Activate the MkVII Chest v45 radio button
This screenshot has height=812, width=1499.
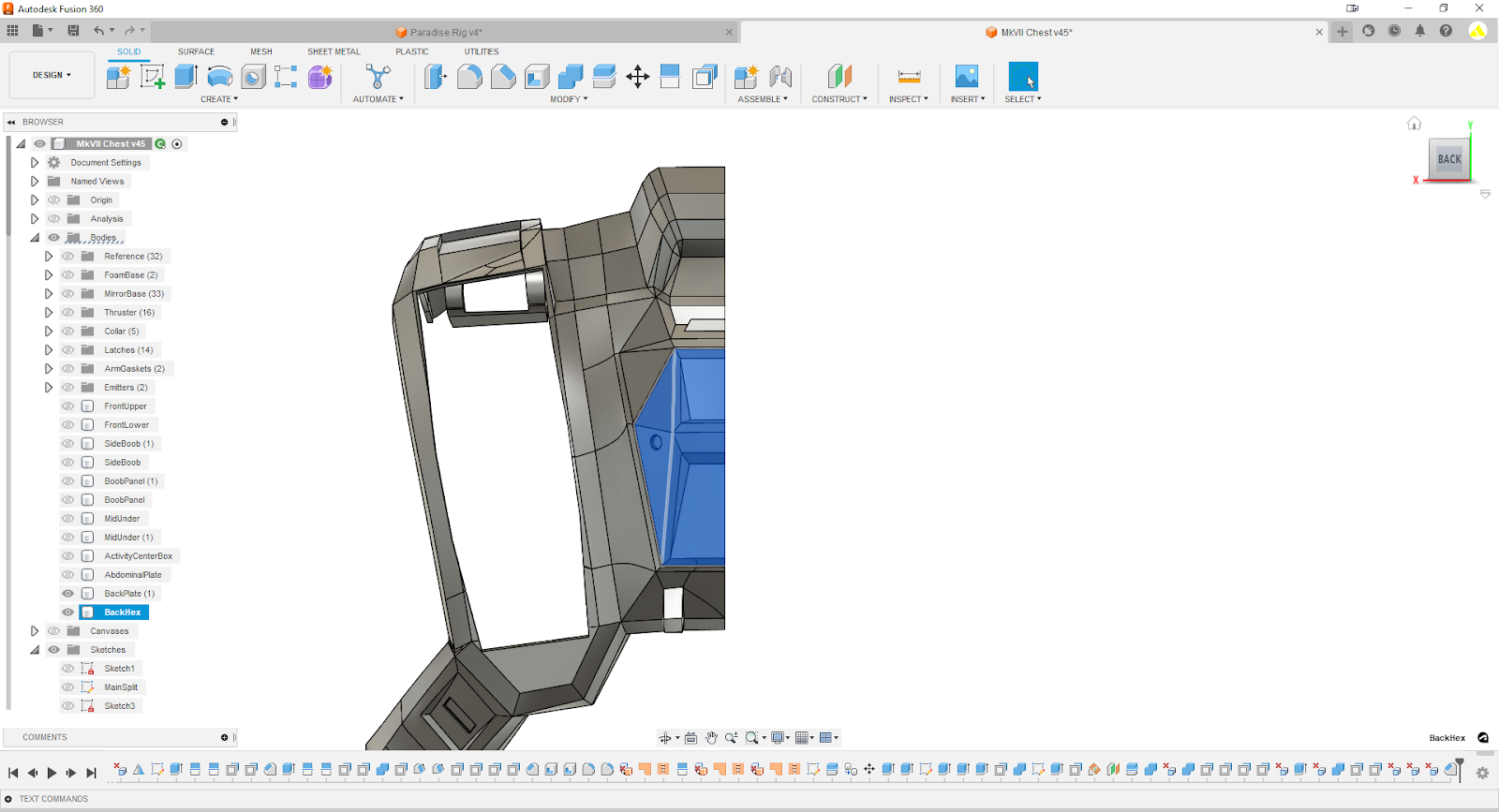coord(177,144)
